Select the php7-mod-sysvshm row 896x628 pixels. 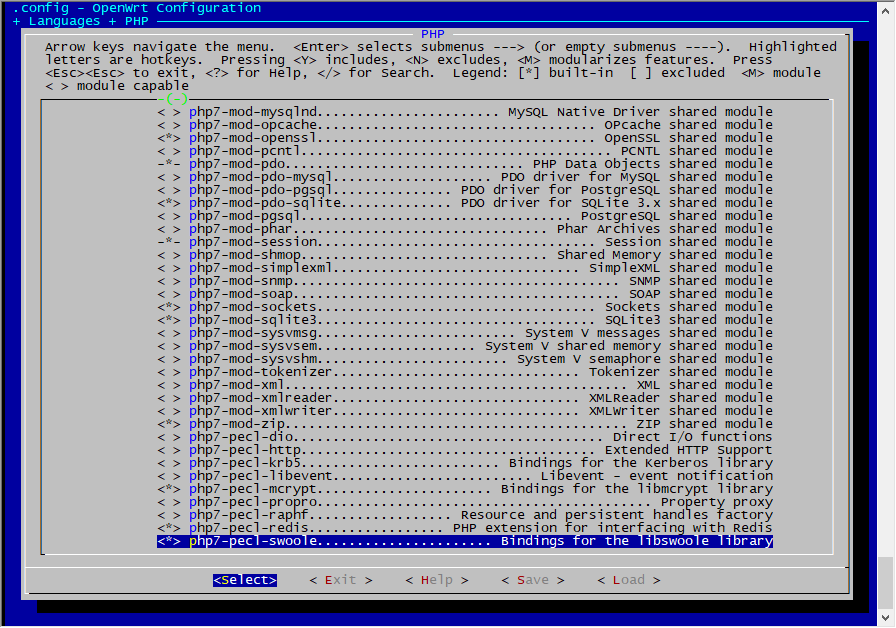pos(465,359)
